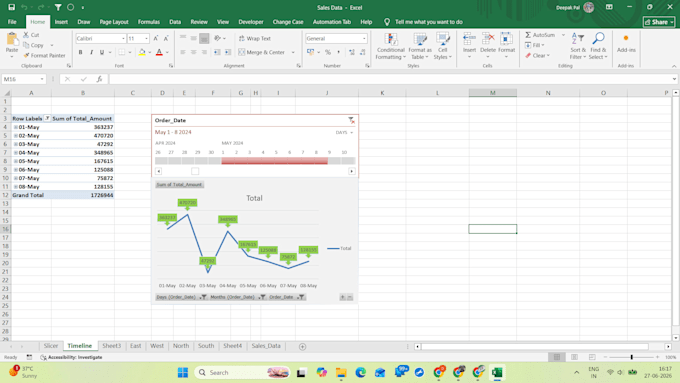Click the Percent Style icon
Viewport: 680px width, 383px height.
pos(328,52)
